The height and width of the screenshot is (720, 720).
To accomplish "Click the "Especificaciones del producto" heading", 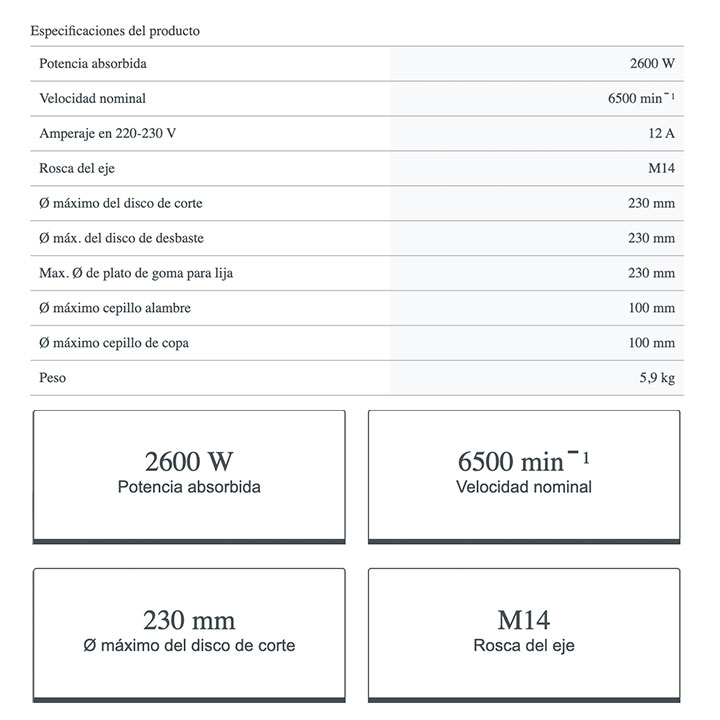I will 115,31.
